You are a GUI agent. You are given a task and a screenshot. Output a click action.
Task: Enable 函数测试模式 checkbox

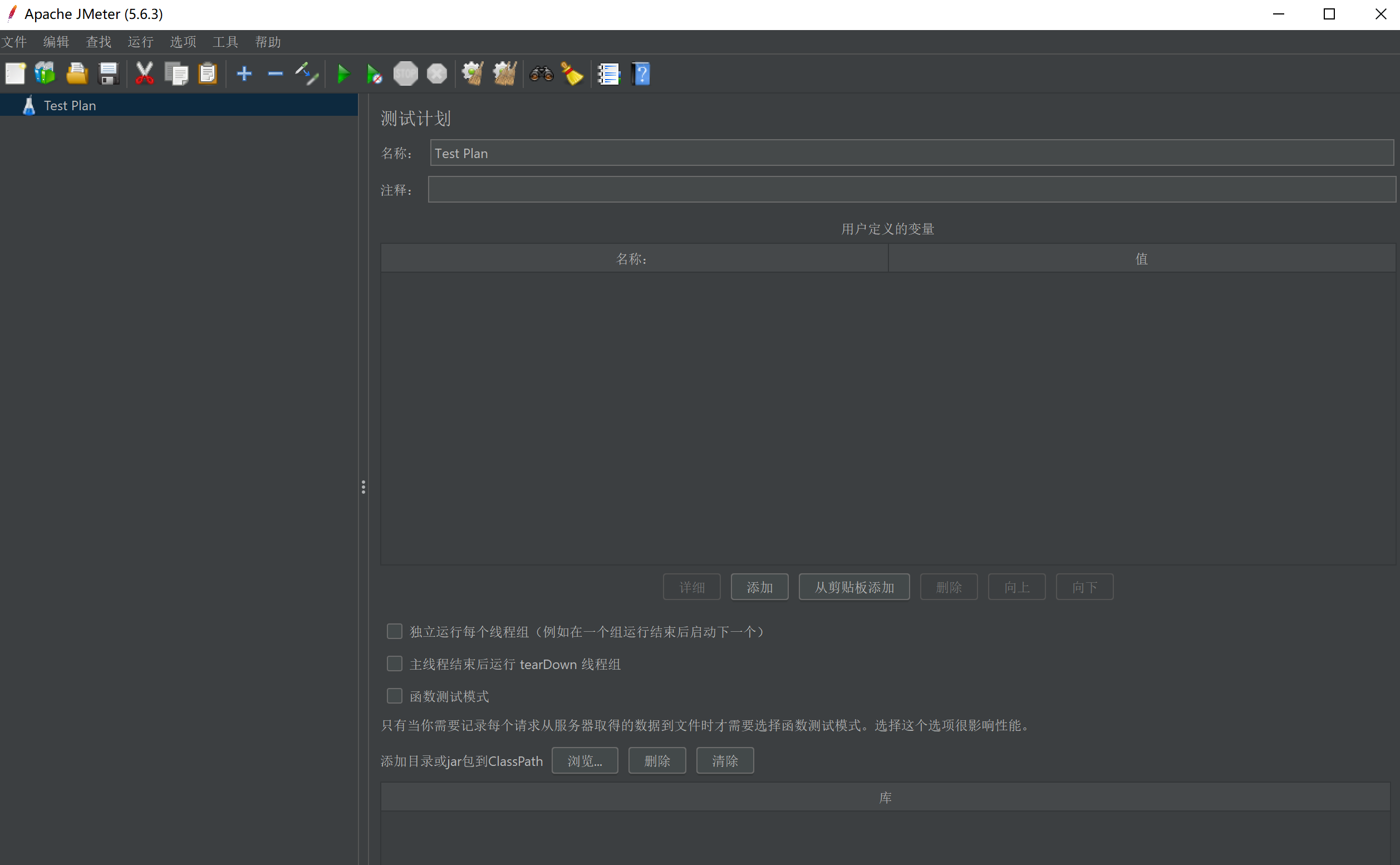pyautogui.click(x=394, y=696)
